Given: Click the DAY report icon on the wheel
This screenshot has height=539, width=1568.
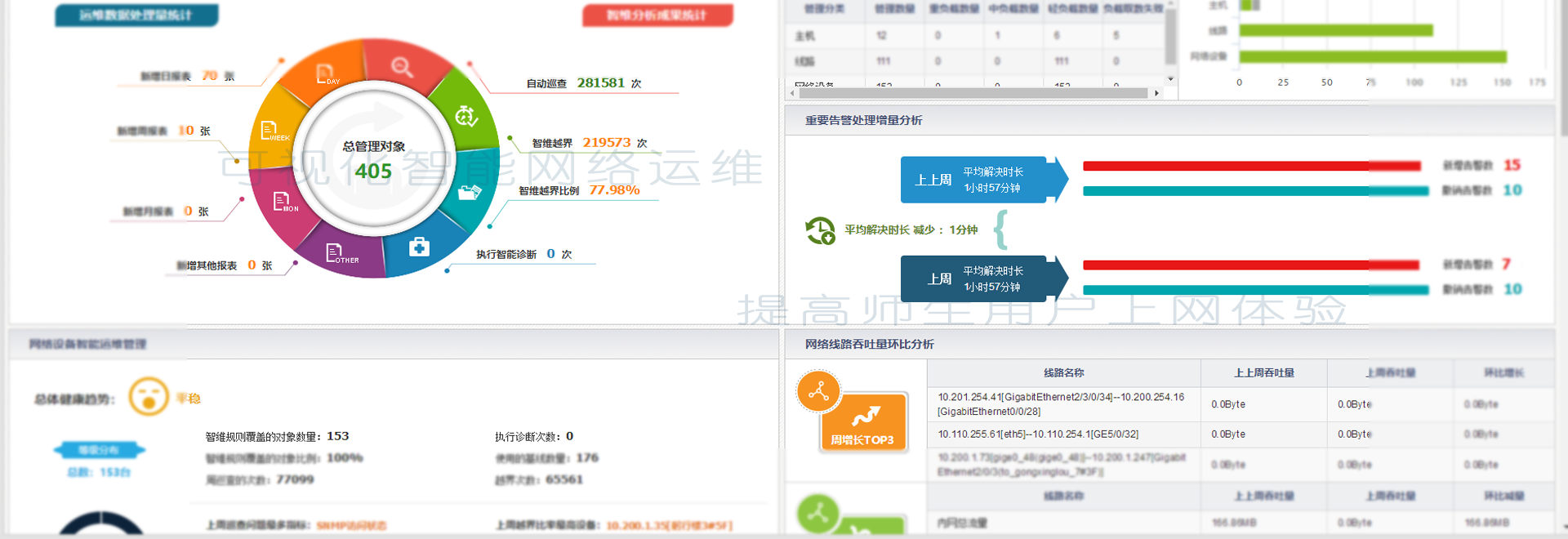Looking at the screenshot, I should 326,73.
